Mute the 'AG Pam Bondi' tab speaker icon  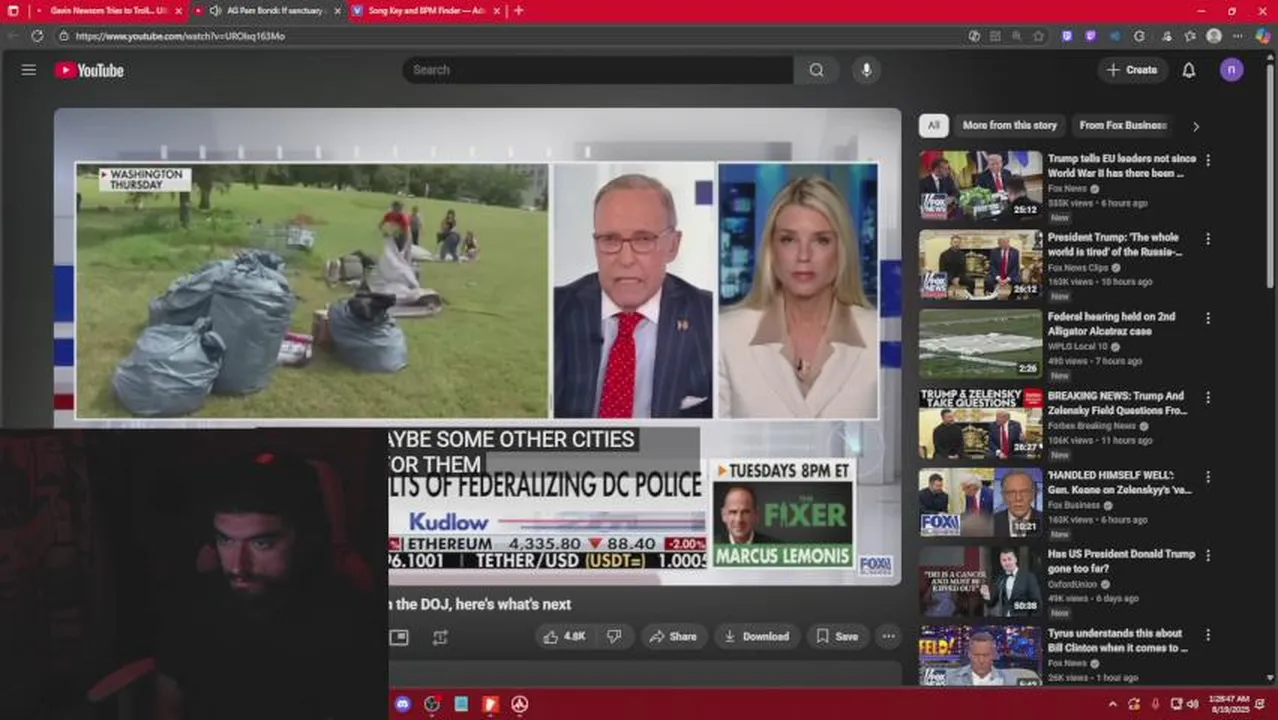[215, 11]
